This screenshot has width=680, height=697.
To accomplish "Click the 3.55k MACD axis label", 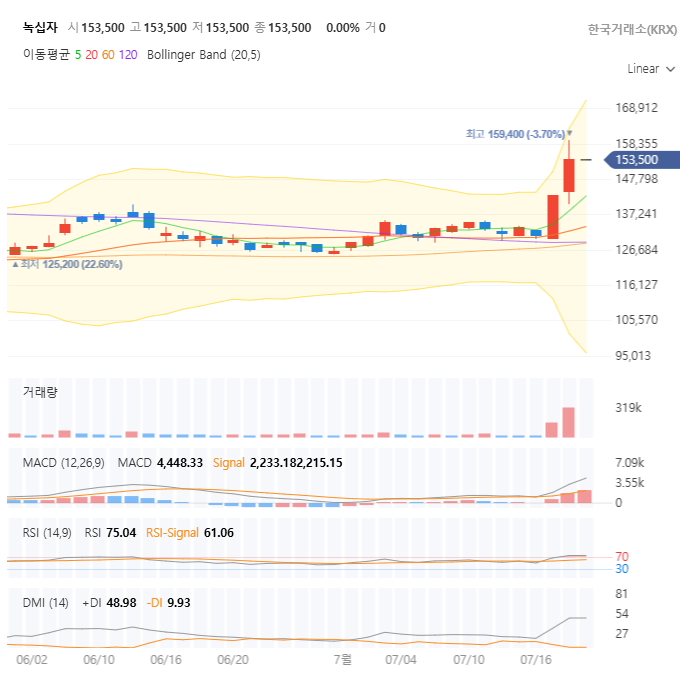I will click(x=630, y=483).
